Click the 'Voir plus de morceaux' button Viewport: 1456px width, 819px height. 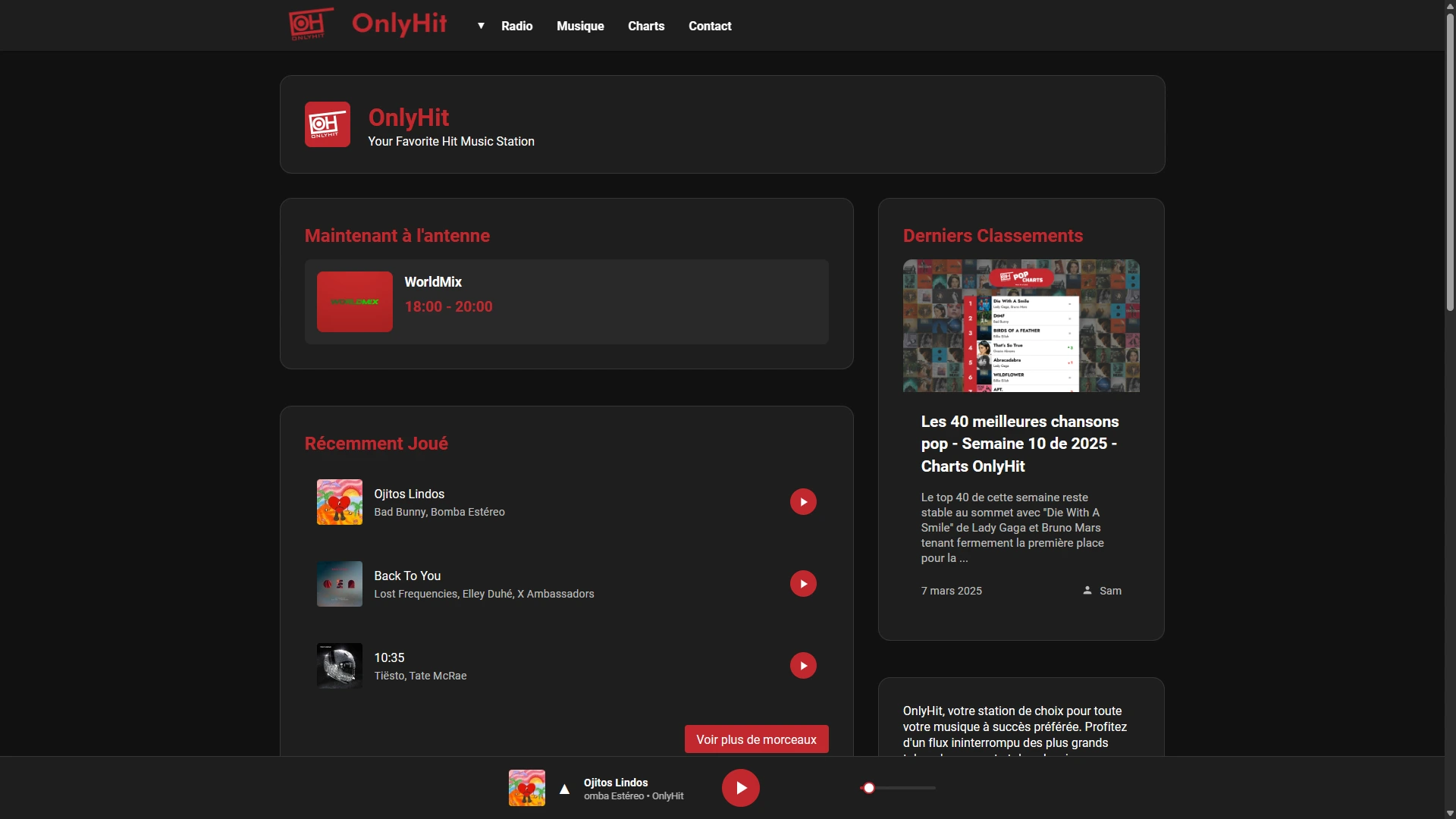click(x=756, y=739)
